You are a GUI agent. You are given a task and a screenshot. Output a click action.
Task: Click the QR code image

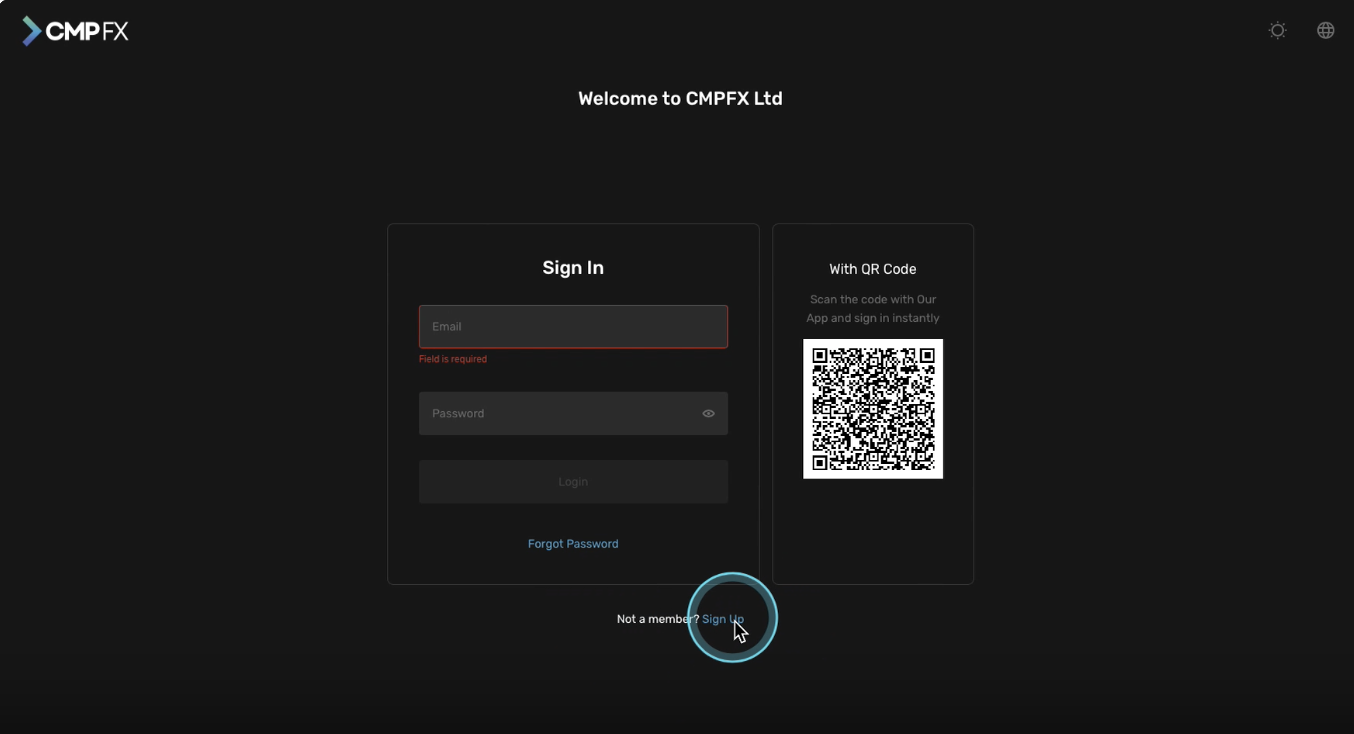click(873, 409)
